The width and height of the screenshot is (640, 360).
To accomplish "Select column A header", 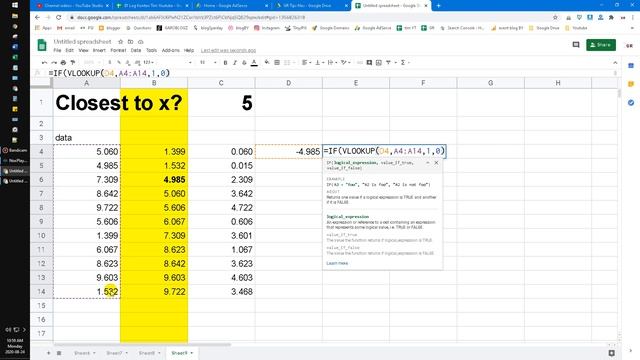I will (x=87, y=83).
